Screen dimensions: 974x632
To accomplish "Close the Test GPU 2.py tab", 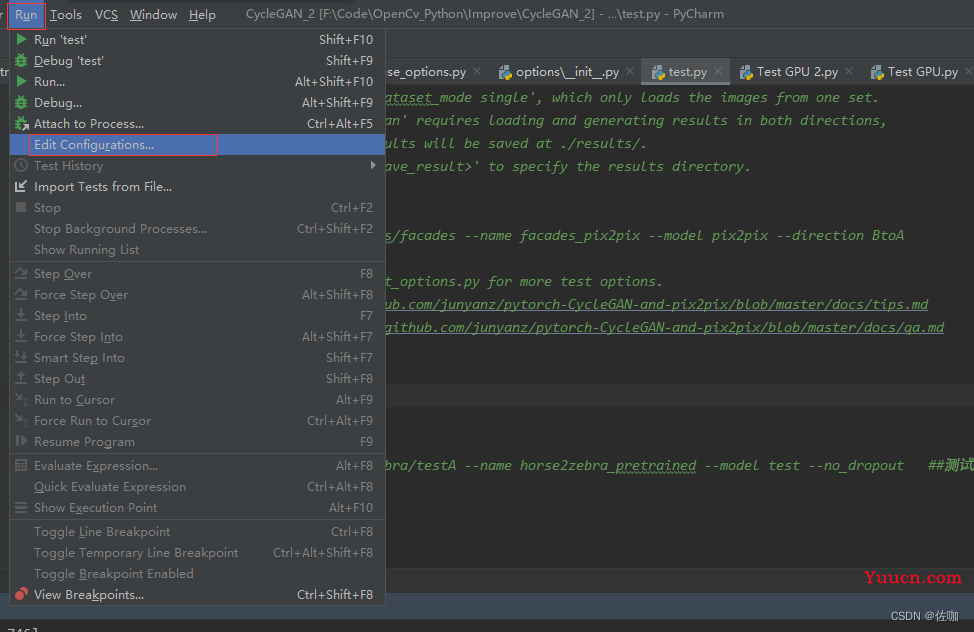I will coord(849,72).
